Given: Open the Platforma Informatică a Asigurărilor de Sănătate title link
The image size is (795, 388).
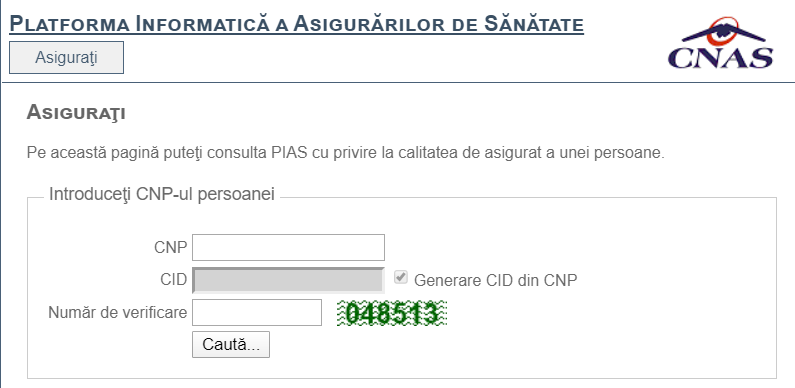Looking at the screenshot, I should 297,25.
